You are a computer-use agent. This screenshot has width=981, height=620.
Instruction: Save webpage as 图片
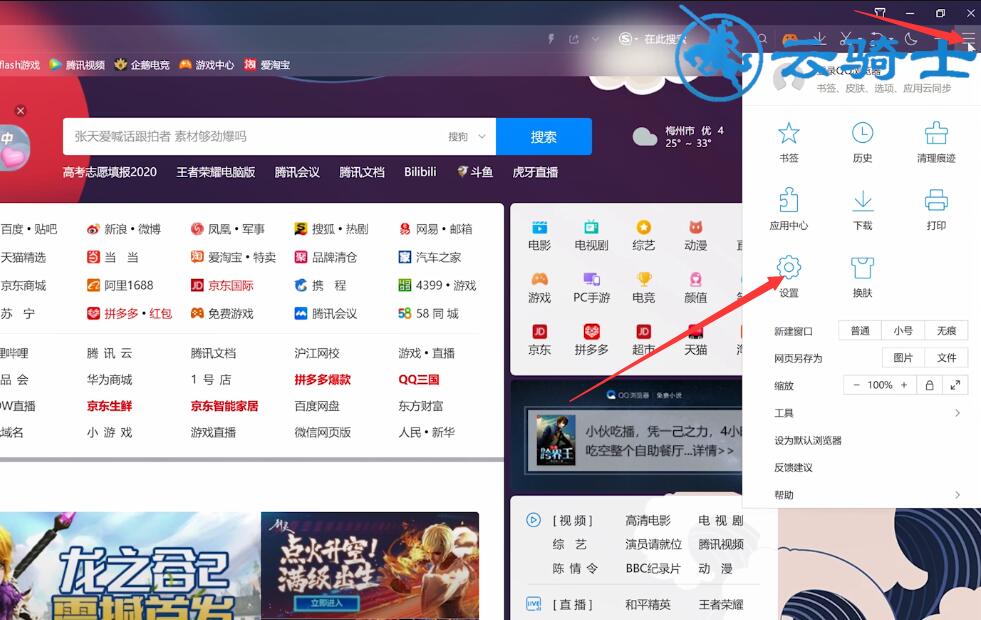tap(903, 358)
